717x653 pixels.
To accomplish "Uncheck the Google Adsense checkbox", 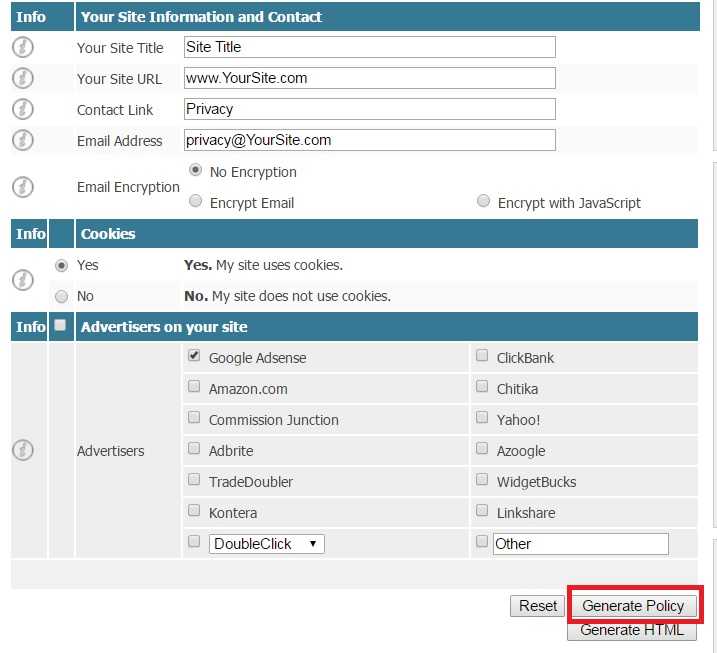I will pyautogui.click(x=195, y=356).
